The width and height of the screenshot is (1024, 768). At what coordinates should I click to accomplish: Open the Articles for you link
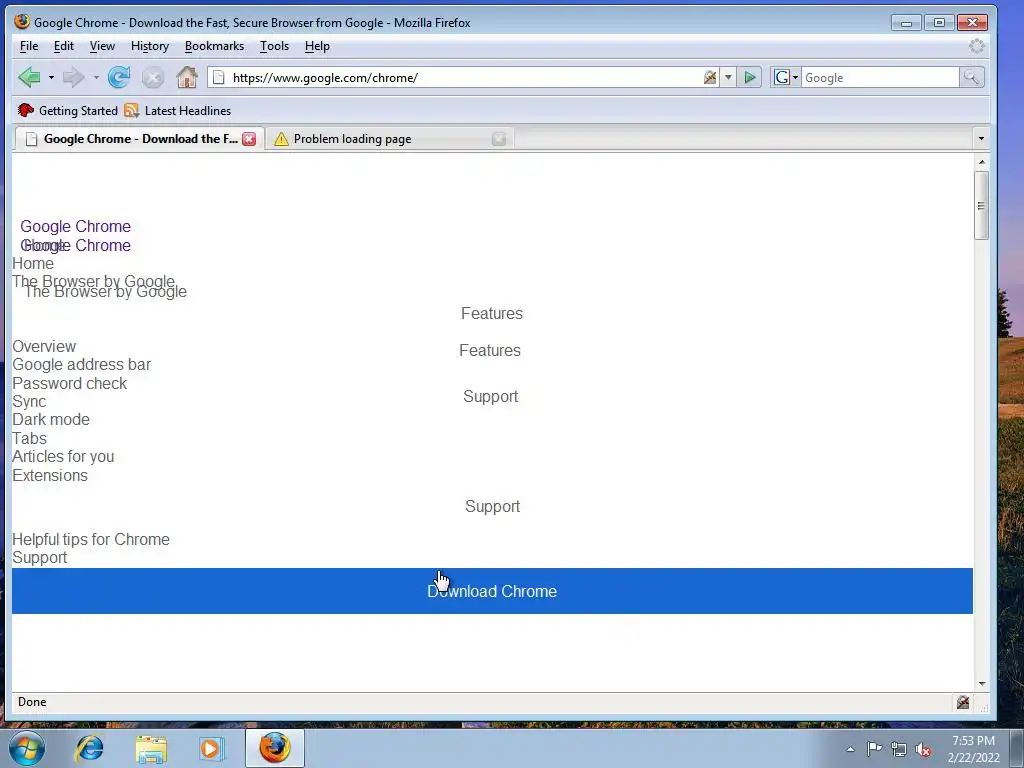63,456
